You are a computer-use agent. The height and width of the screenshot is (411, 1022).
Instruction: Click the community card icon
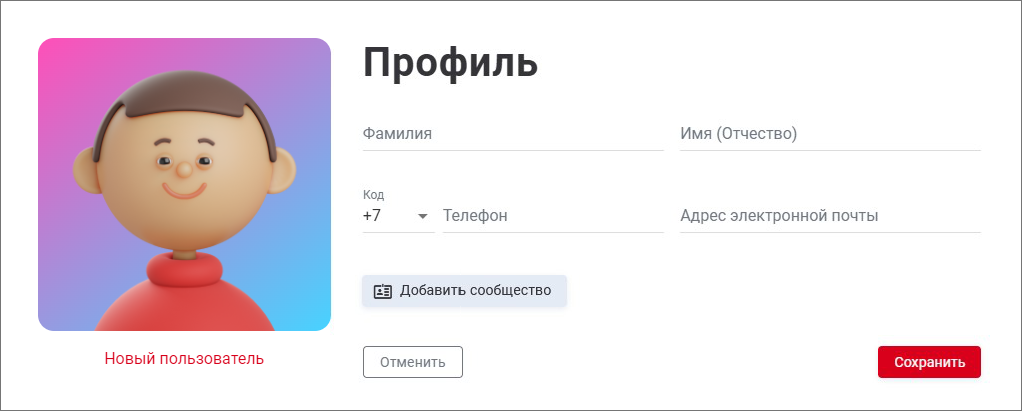coord(382,291)
